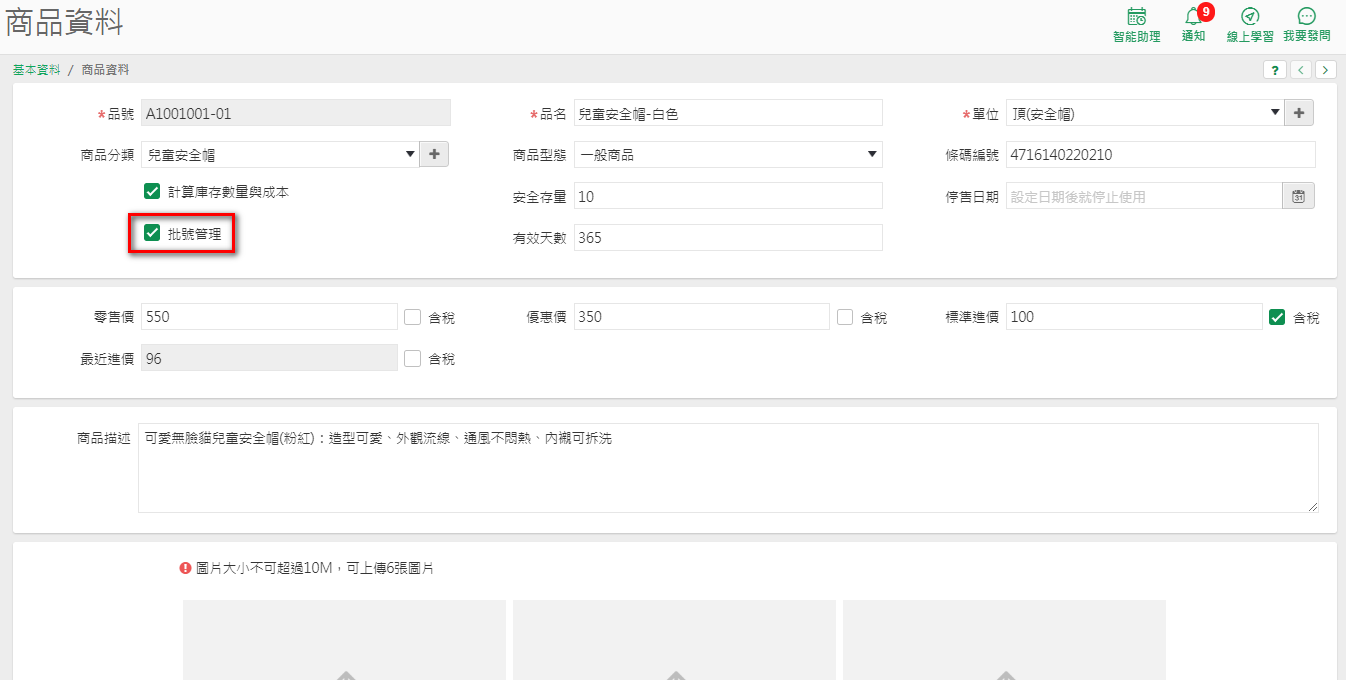Screen dimensions: 1346x680
Task: Click the 品名 input field
Action: (x=728, y=113)
